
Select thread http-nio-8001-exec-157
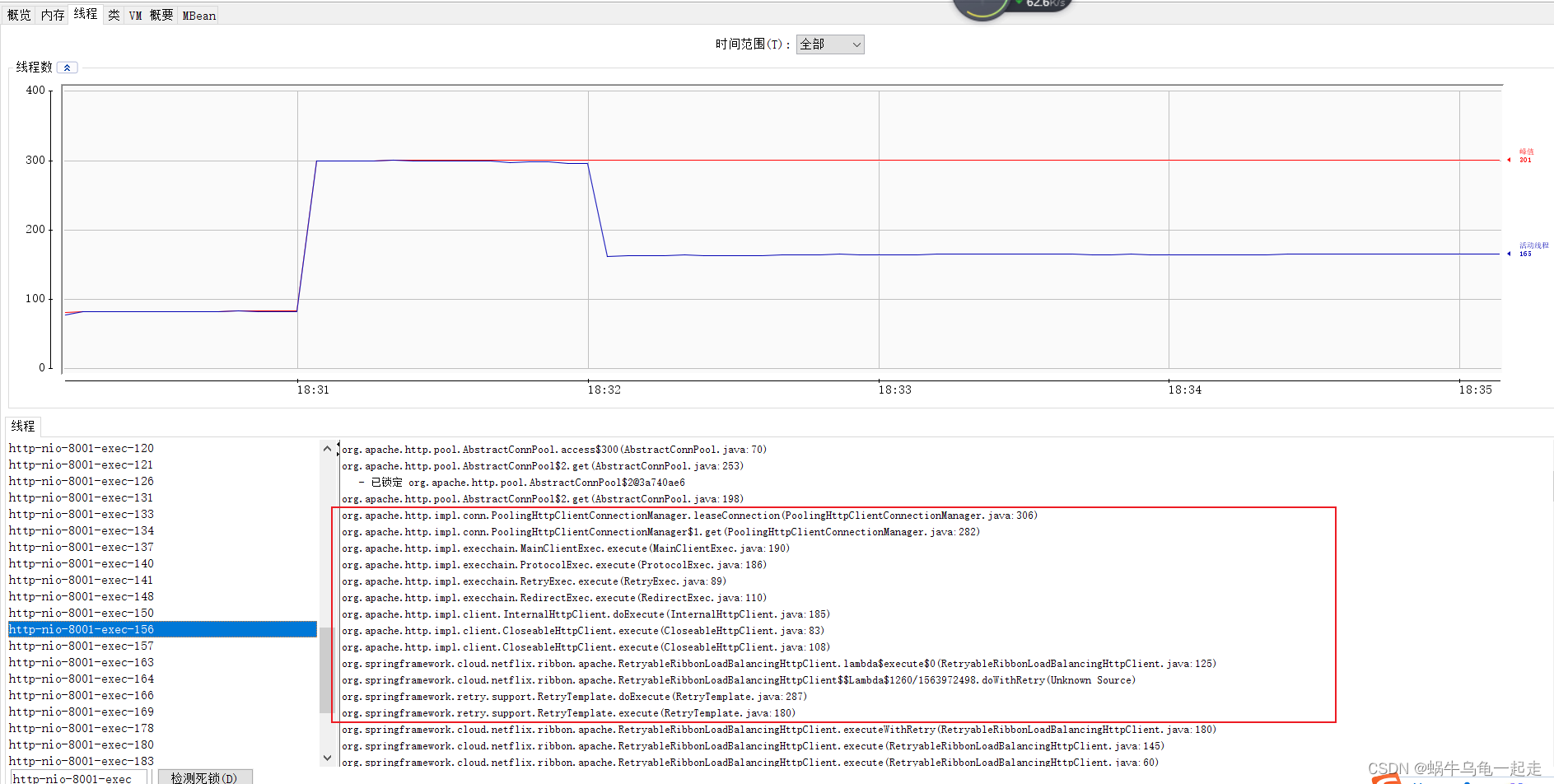[x=162, y=646]
